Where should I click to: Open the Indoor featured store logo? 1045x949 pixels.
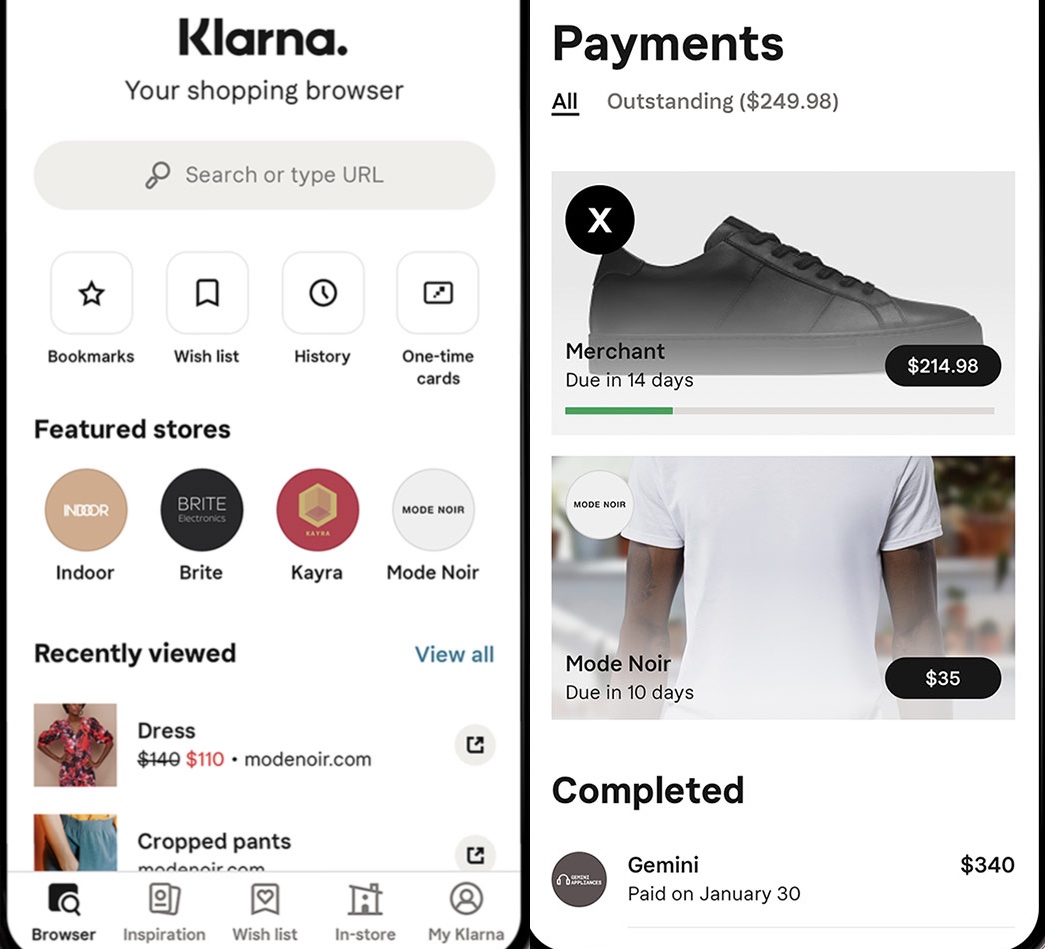tap(86, 510)
